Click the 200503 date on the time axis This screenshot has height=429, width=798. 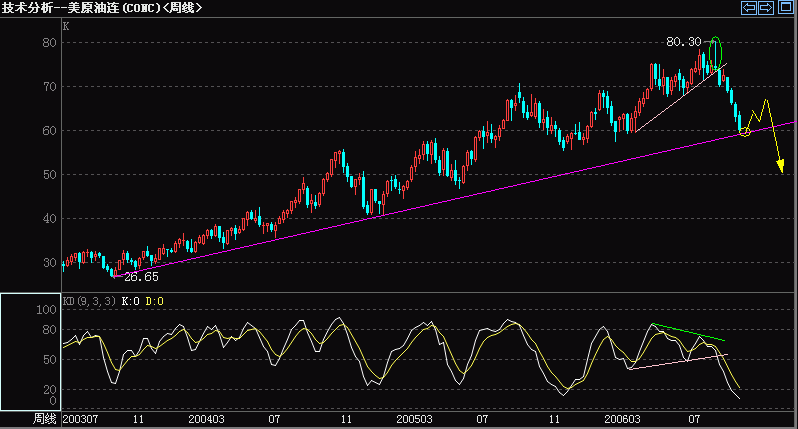(x=415, y=418)
